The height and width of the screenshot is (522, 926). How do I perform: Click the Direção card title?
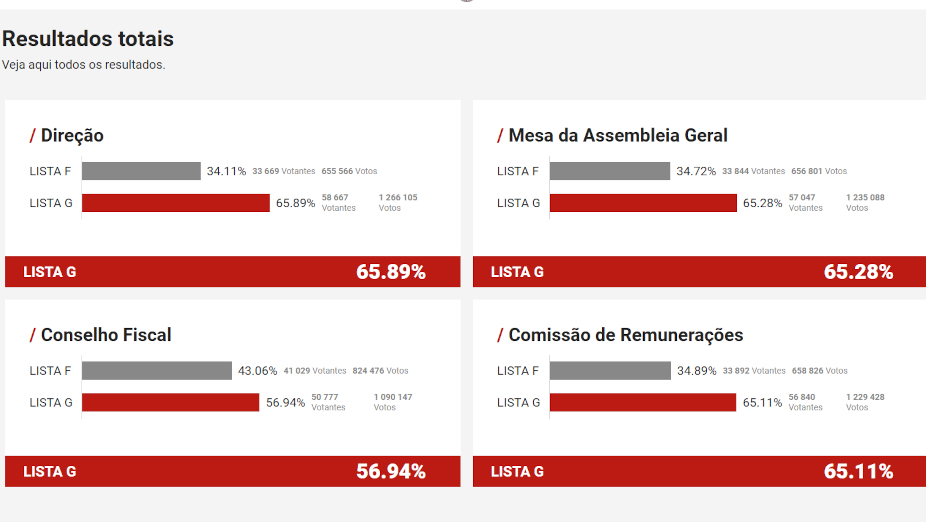(x=71, y=136)
